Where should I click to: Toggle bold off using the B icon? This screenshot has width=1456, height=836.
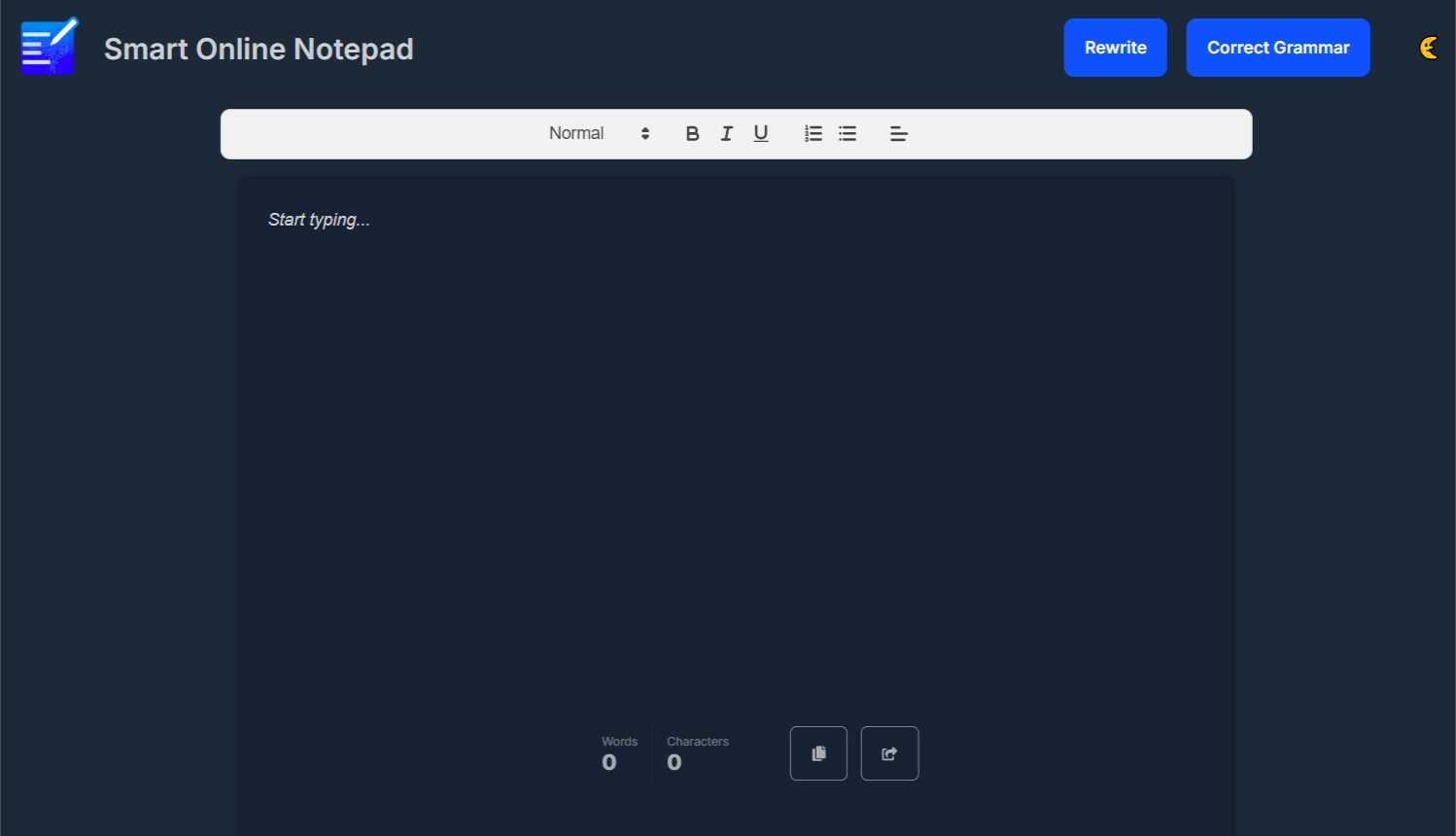click(692, 133)
